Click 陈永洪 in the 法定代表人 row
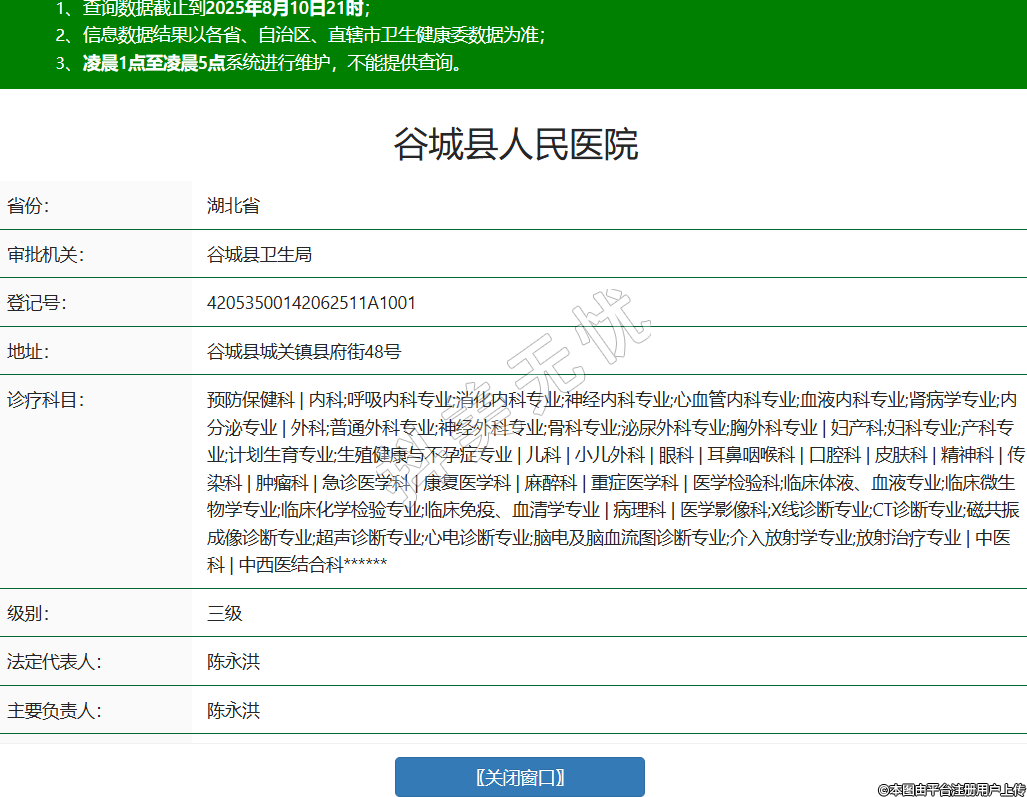 coord(233,662)
